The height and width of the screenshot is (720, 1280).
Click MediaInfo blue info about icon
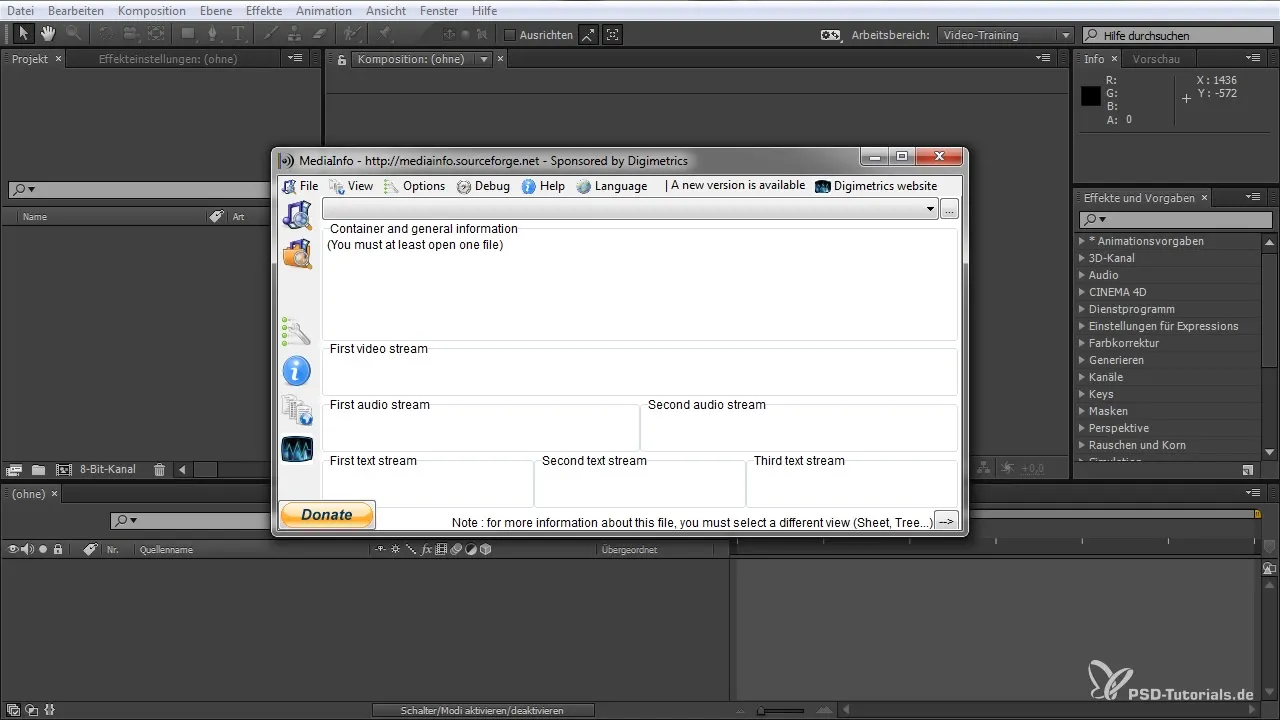coord(297,371)
